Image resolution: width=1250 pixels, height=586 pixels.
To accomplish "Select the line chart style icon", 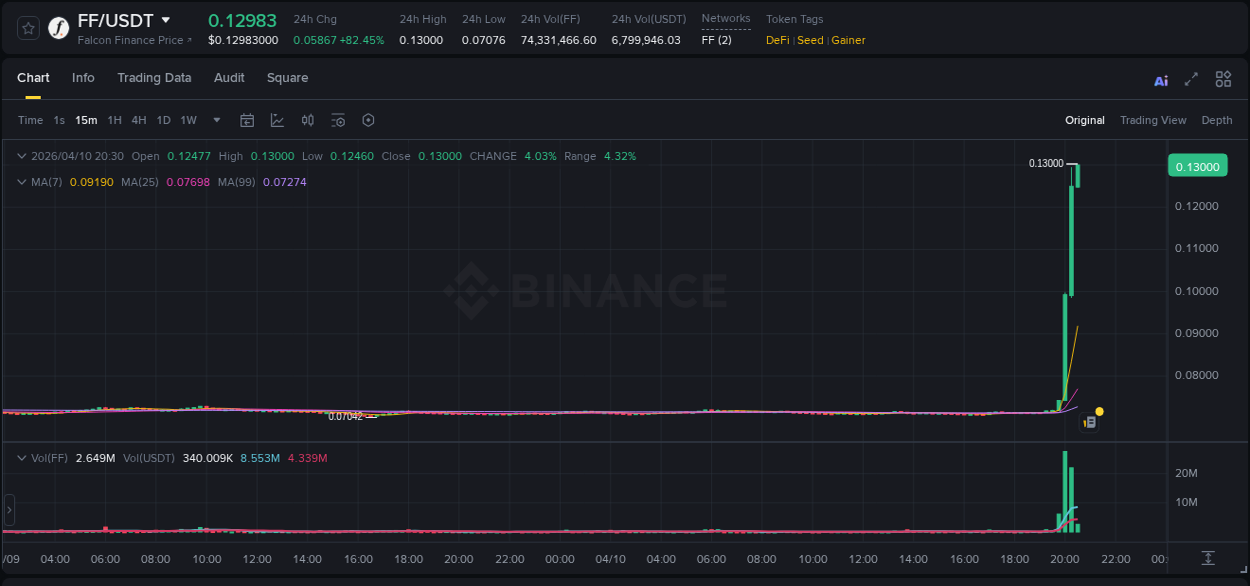I will point(277,120).
